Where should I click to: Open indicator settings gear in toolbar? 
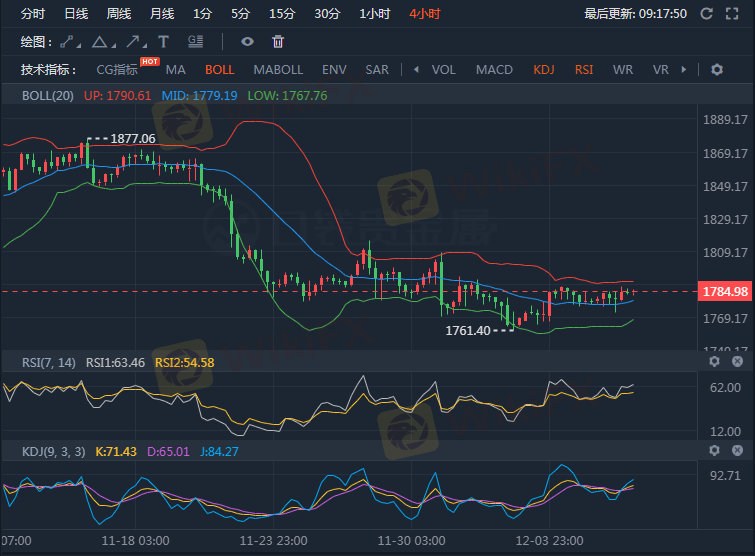pos(717,70)
